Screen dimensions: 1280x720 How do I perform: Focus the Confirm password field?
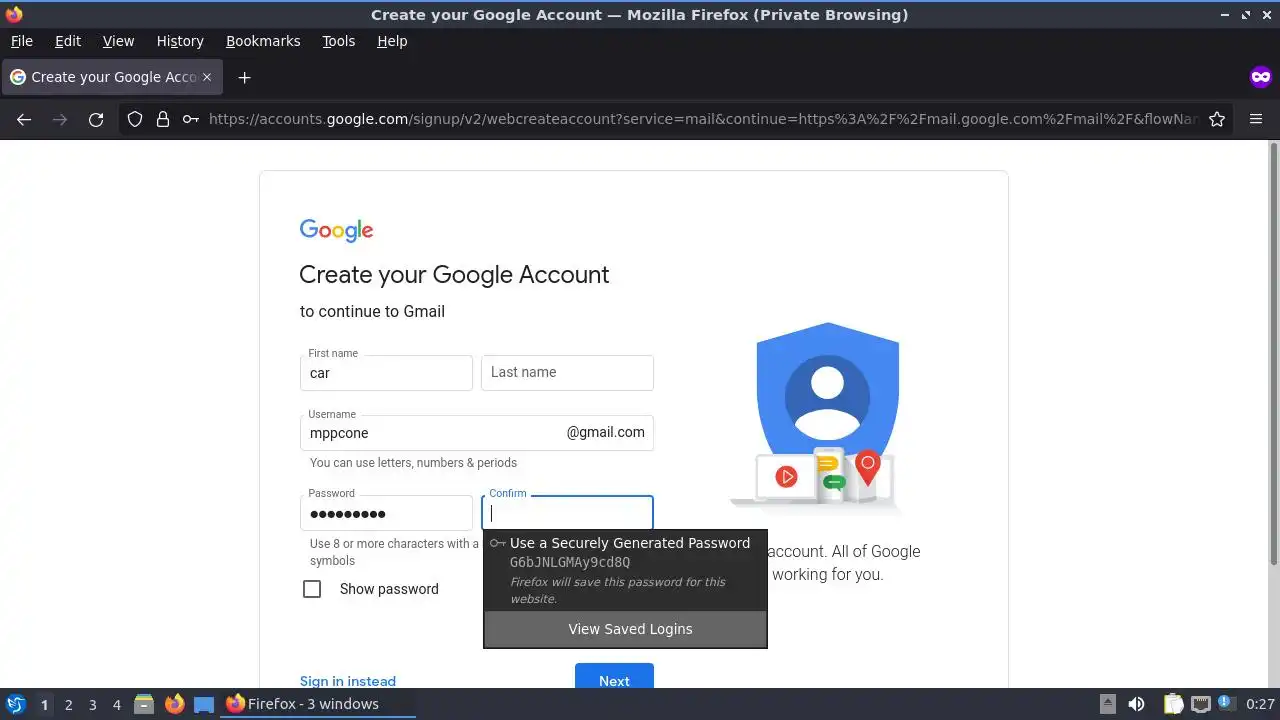(x=567, y=513)
